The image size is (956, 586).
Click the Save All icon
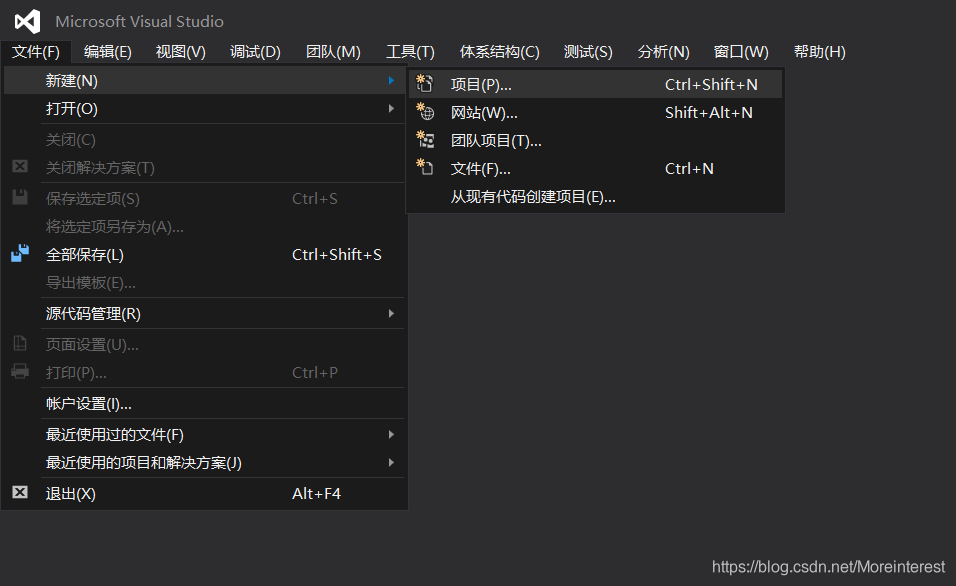click(20, 253)
